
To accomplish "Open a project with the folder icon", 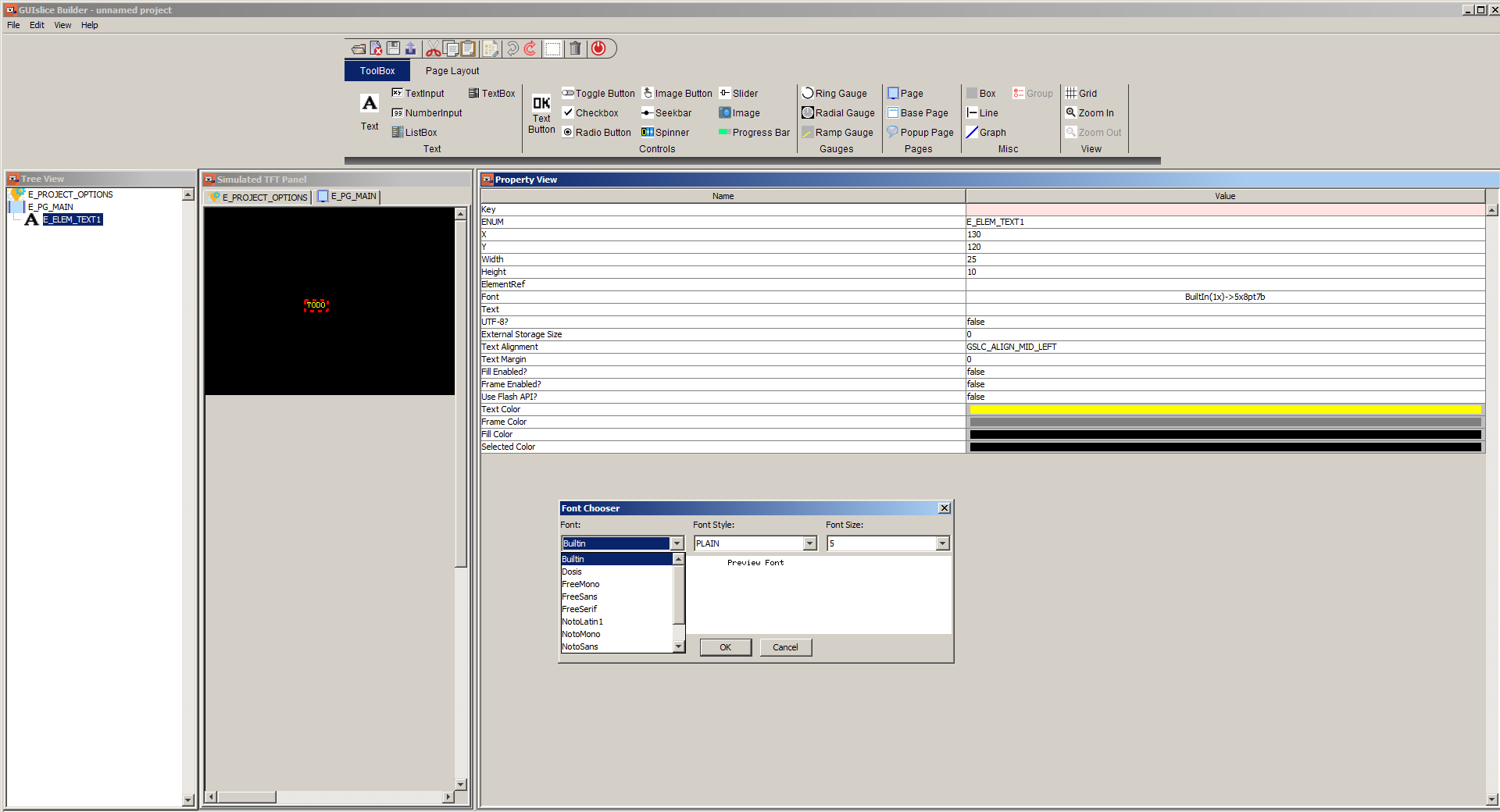I will click(x=359, y=48).
